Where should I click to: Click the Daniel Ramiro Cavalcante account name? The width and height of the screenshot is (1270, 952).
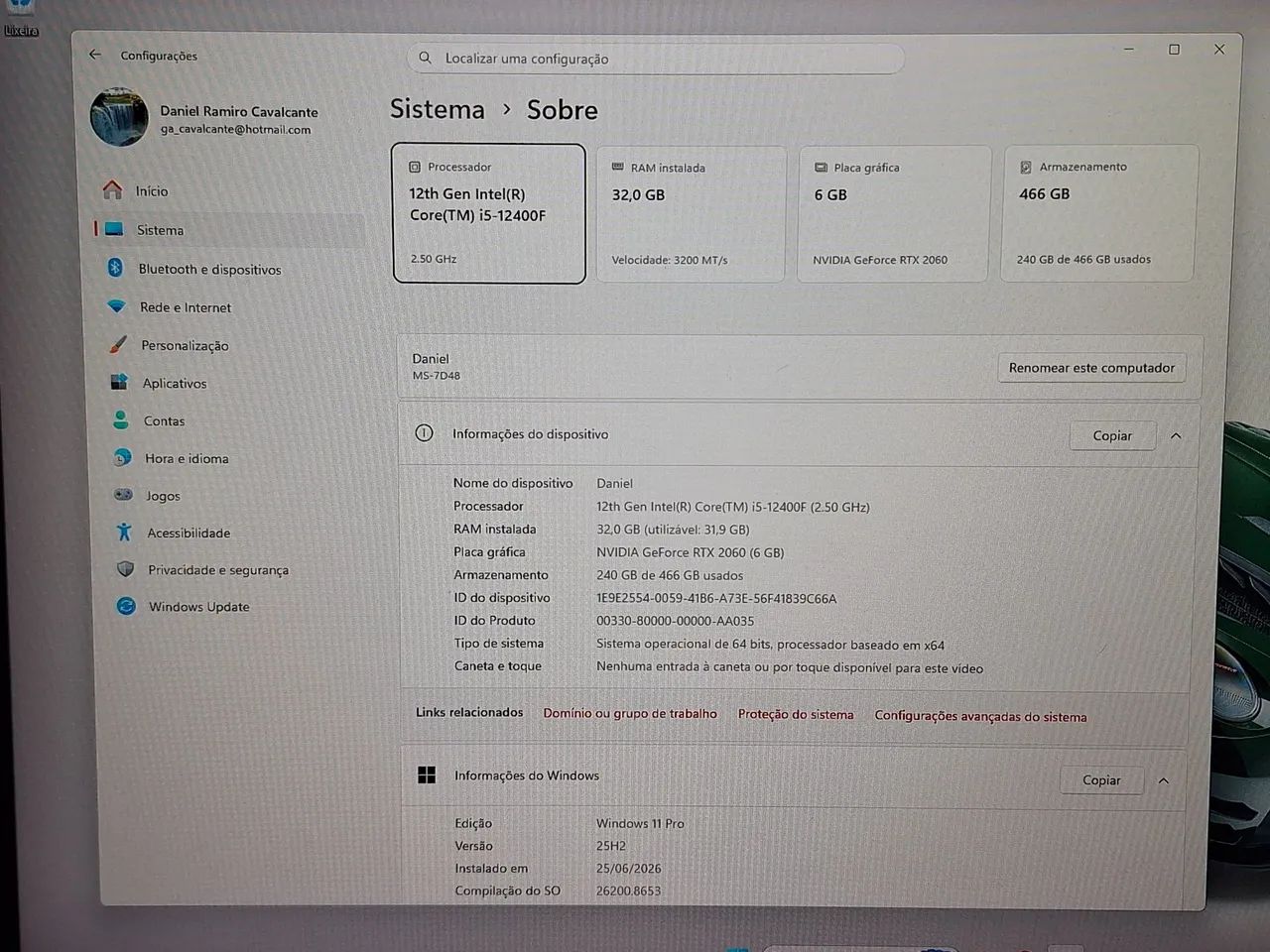click(239, 111)
